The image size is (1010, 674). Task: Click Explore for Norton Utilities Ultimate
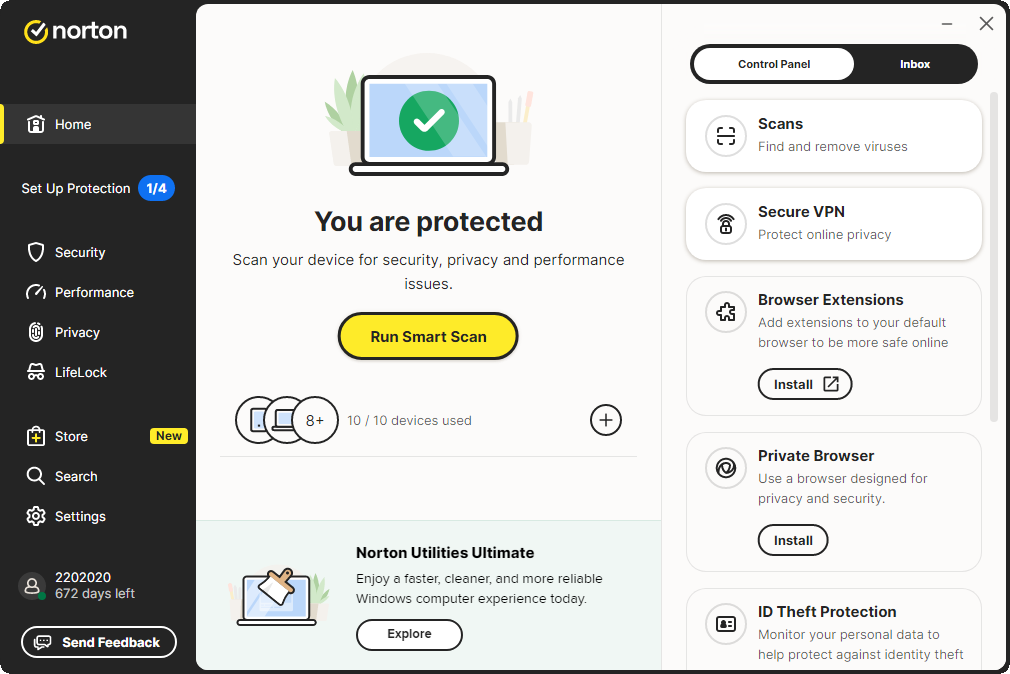(x=409, y=634)
